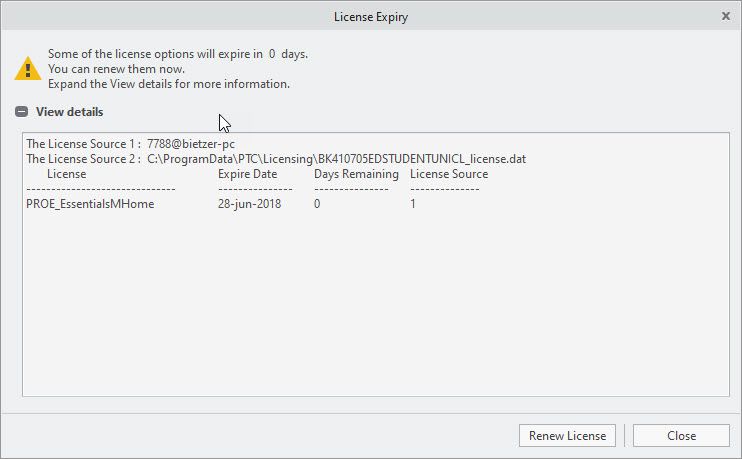Click the License Source value 1 in the row

(413, 204)
